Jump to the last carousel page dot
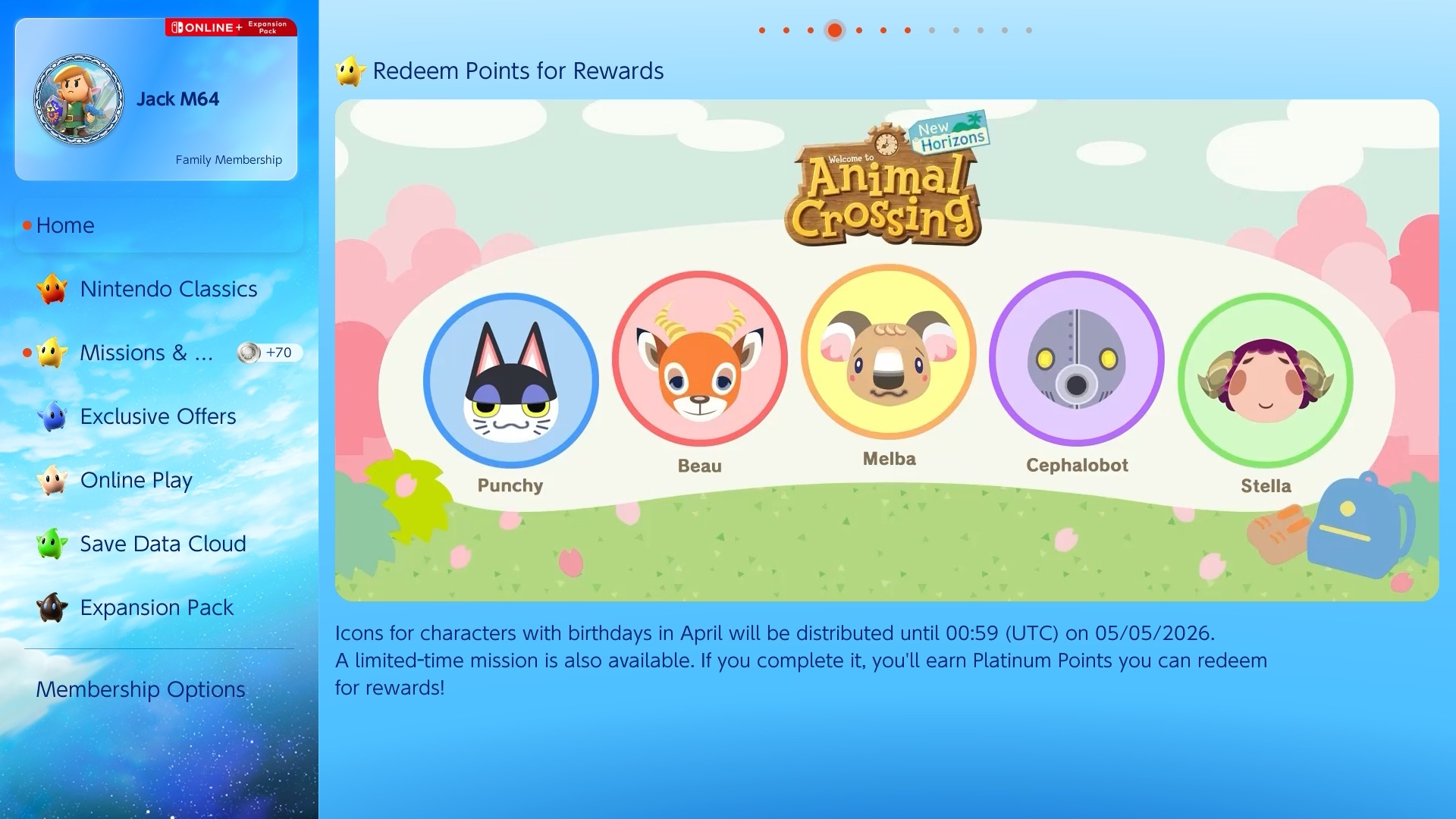This screenshot has width=1456, height=819. point(1029,30)
